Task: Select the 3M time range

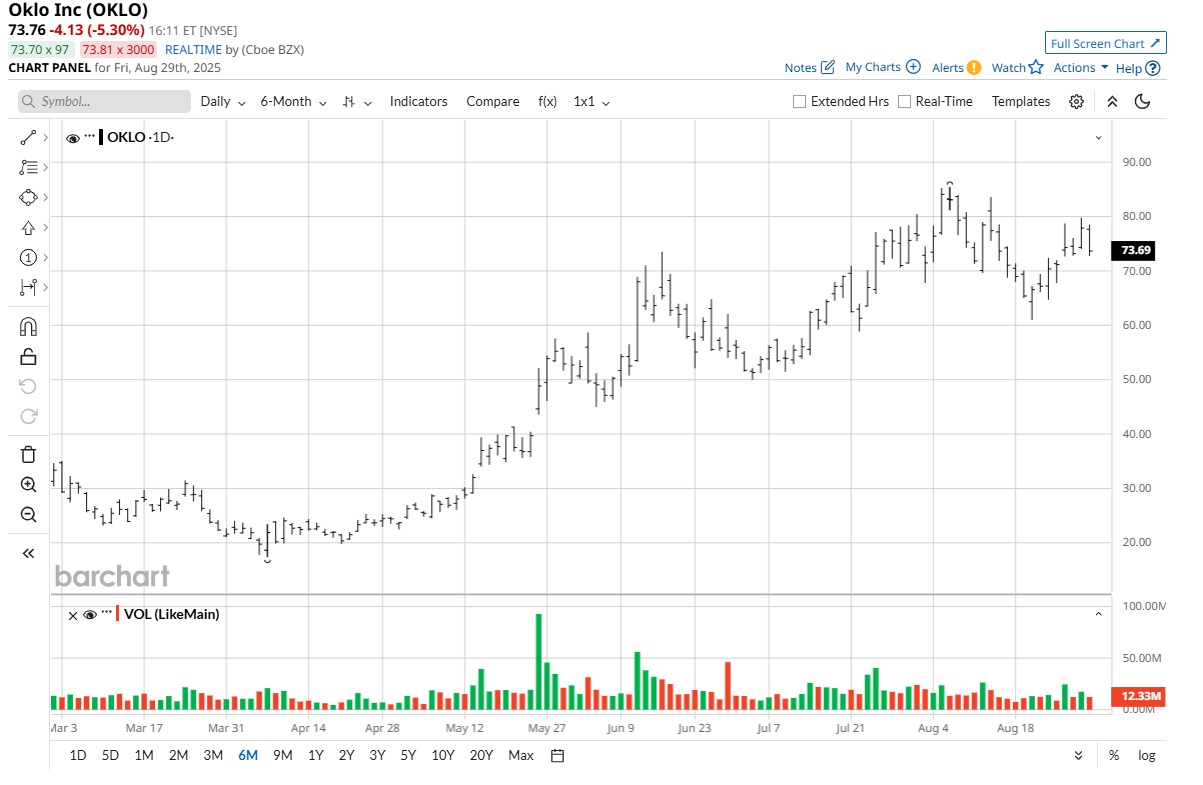Action: click(213, 755)
